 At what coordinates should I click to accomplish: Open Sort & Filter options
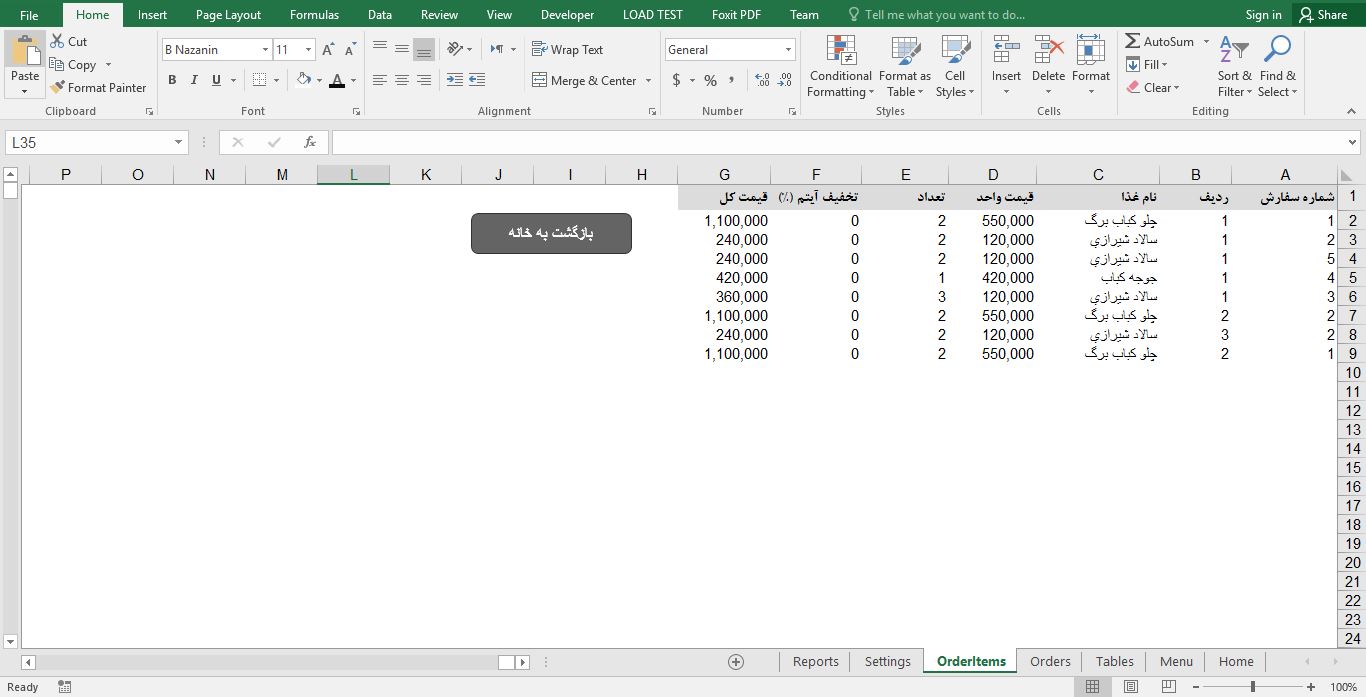point(1234,66)
